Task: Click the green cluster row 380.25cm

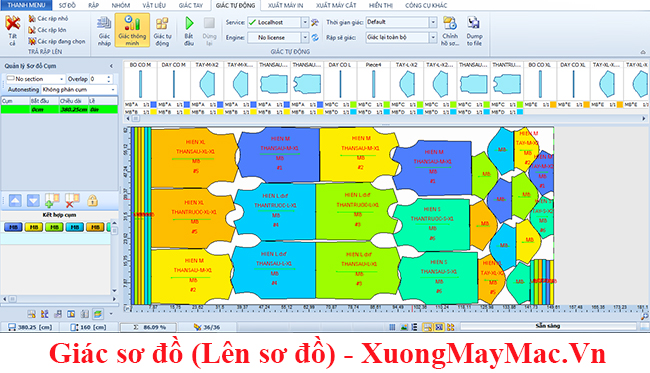Action: tap(59, 109)
